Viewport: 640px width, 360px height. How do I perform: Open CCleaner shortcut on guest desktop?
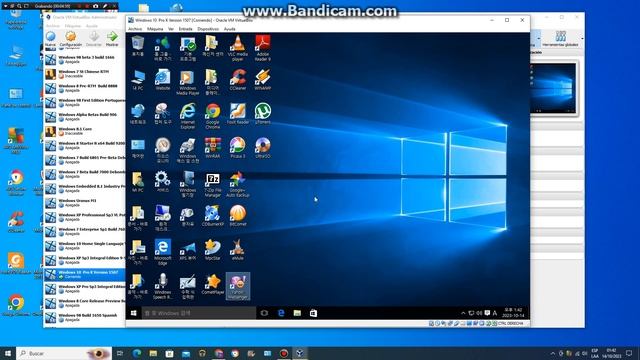coord(238,80)
